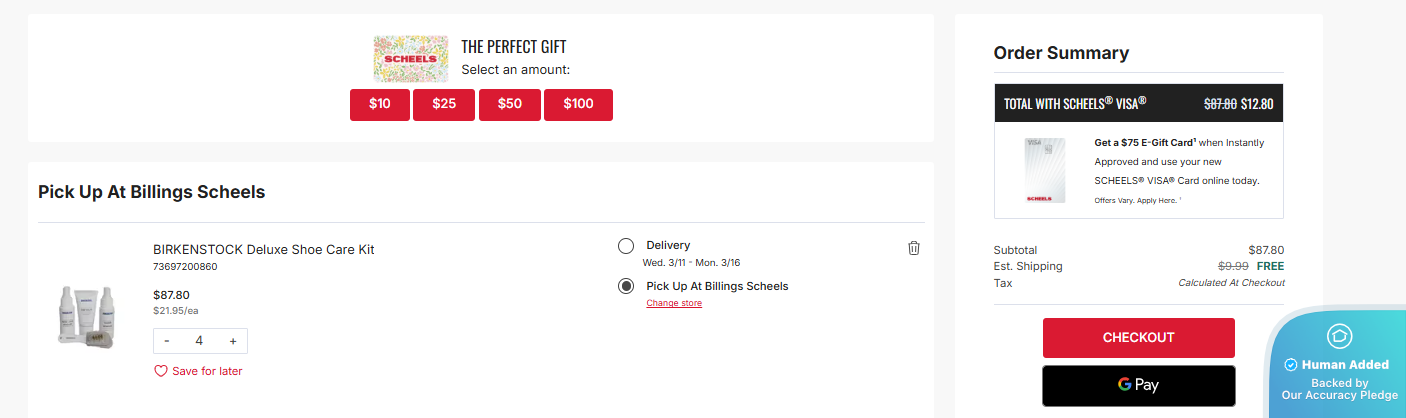
Task: Open the BIRKENSTOCK Deluxe Shoe Care Kit title
Action: [263, 249]
